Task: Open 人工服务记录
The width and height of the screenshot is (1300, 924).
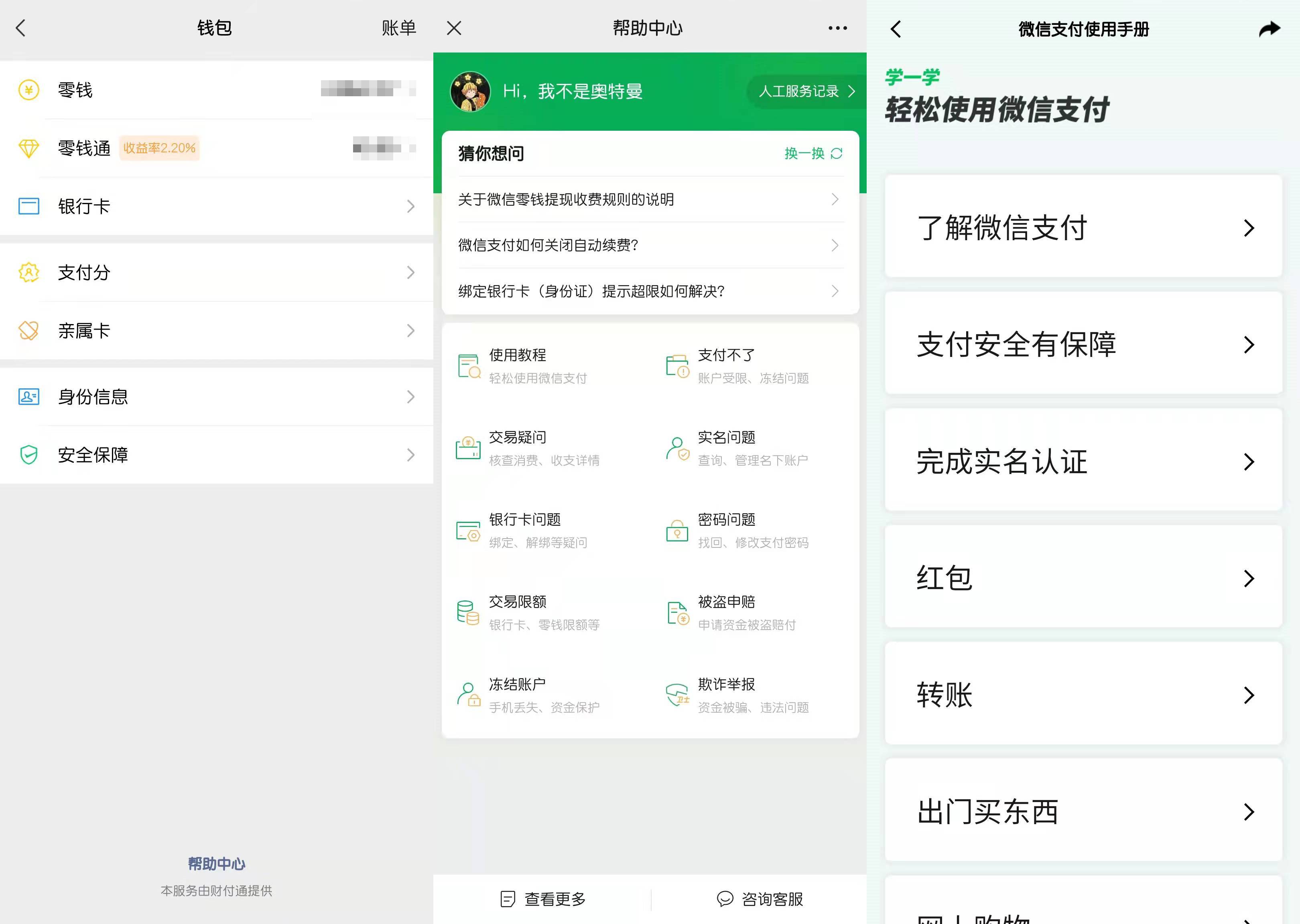Action: point(806,91)
